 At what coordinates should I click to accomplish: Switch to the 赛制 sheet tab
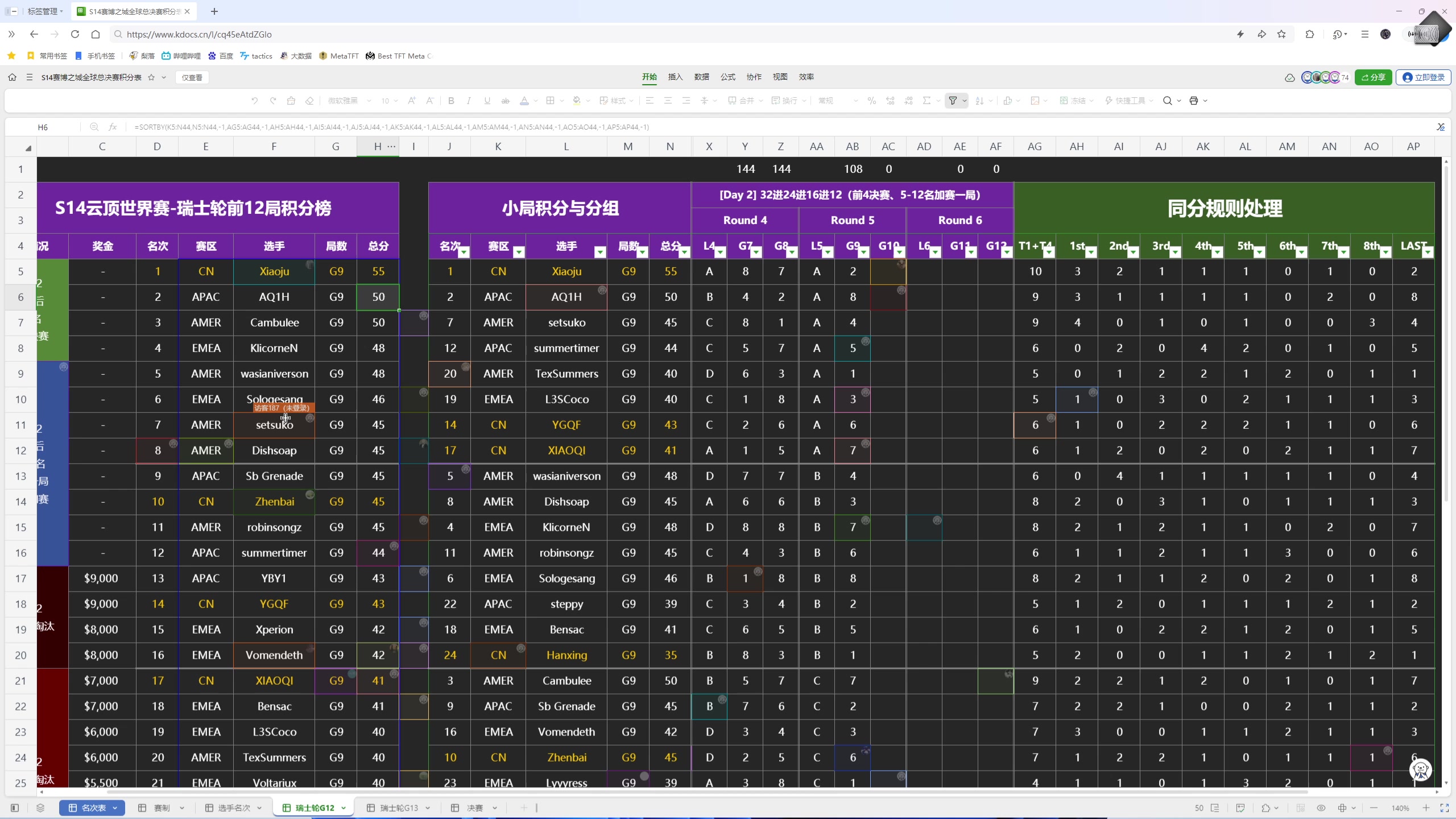[x=162, y=808]
